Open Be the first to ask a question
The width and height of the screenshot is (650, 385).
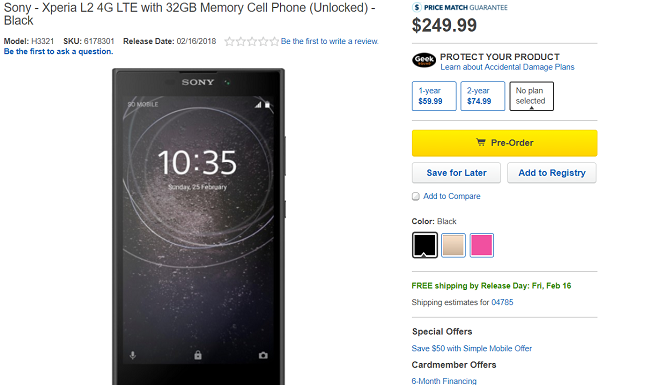(58, 51)
